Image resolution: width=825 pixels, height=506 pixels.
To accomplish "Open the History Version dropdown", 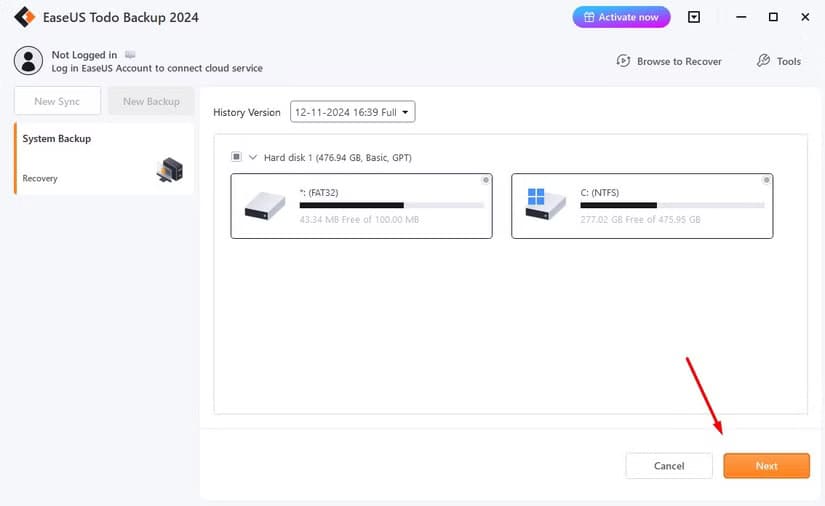I will (353, 112).
